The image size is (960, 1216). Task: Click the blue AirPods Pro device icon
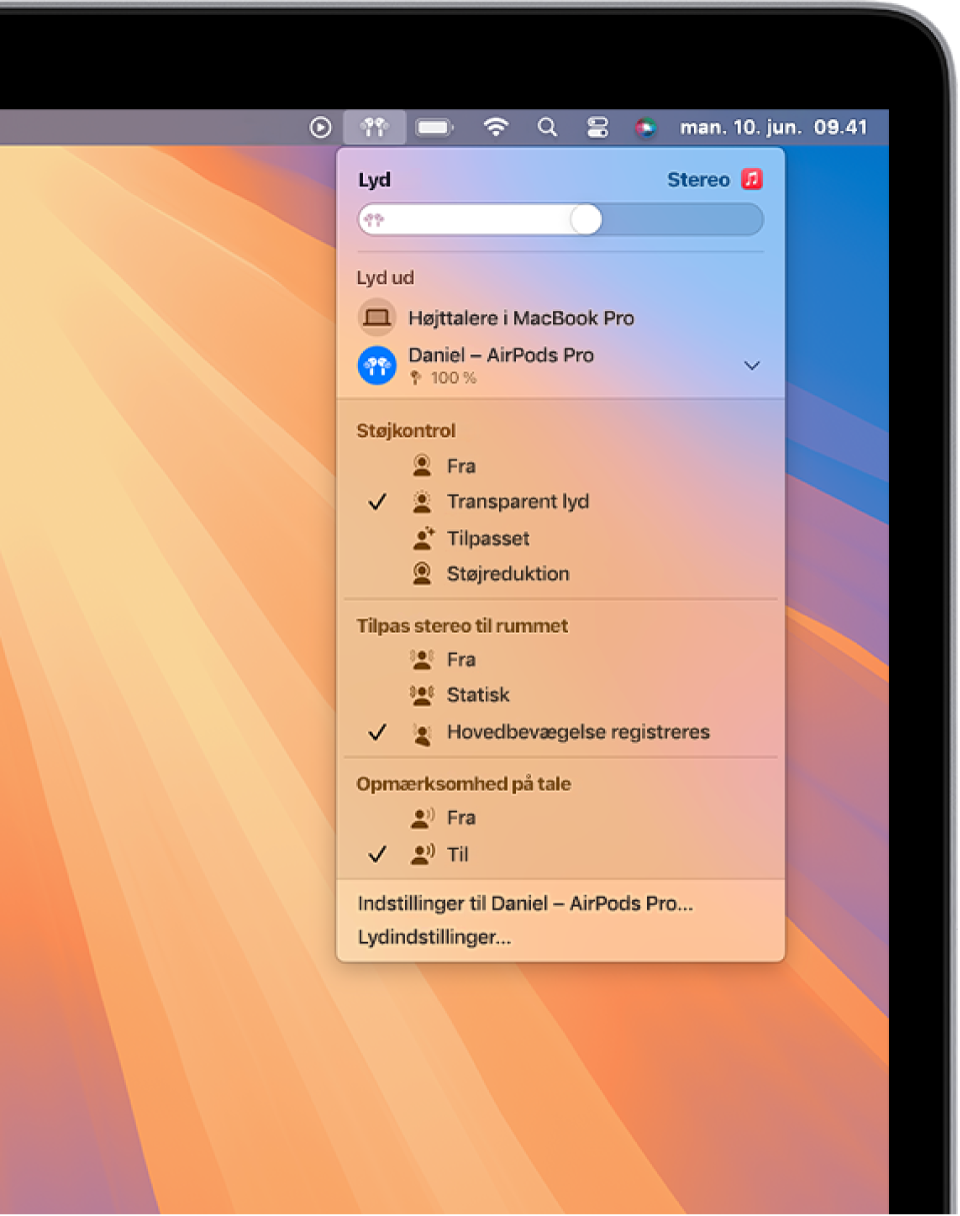click(376, 365)
